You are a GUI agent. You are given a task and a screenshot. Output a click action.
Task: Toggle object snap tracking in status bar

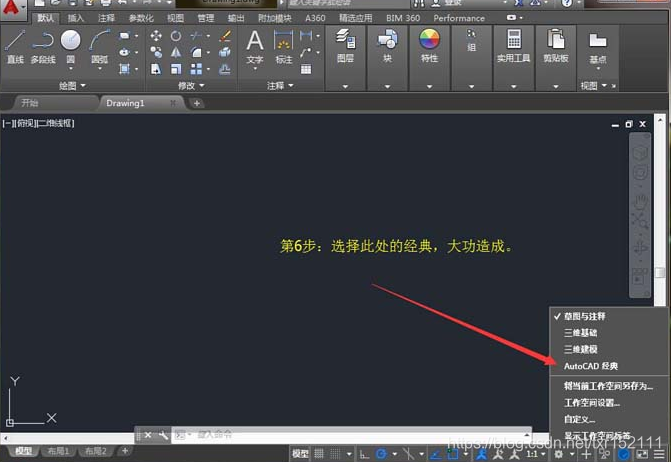pos(436,453)
